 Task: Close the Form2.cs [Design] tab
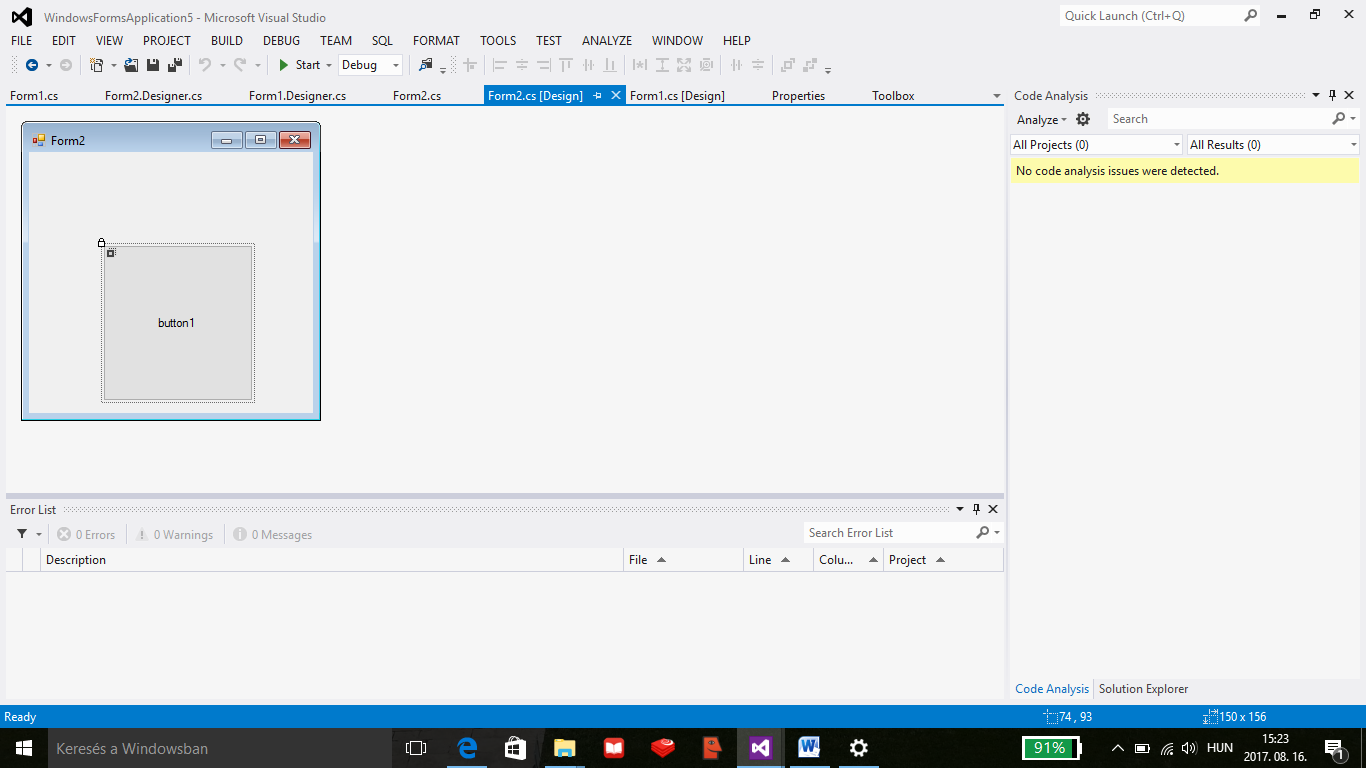[x=616, y=95]
